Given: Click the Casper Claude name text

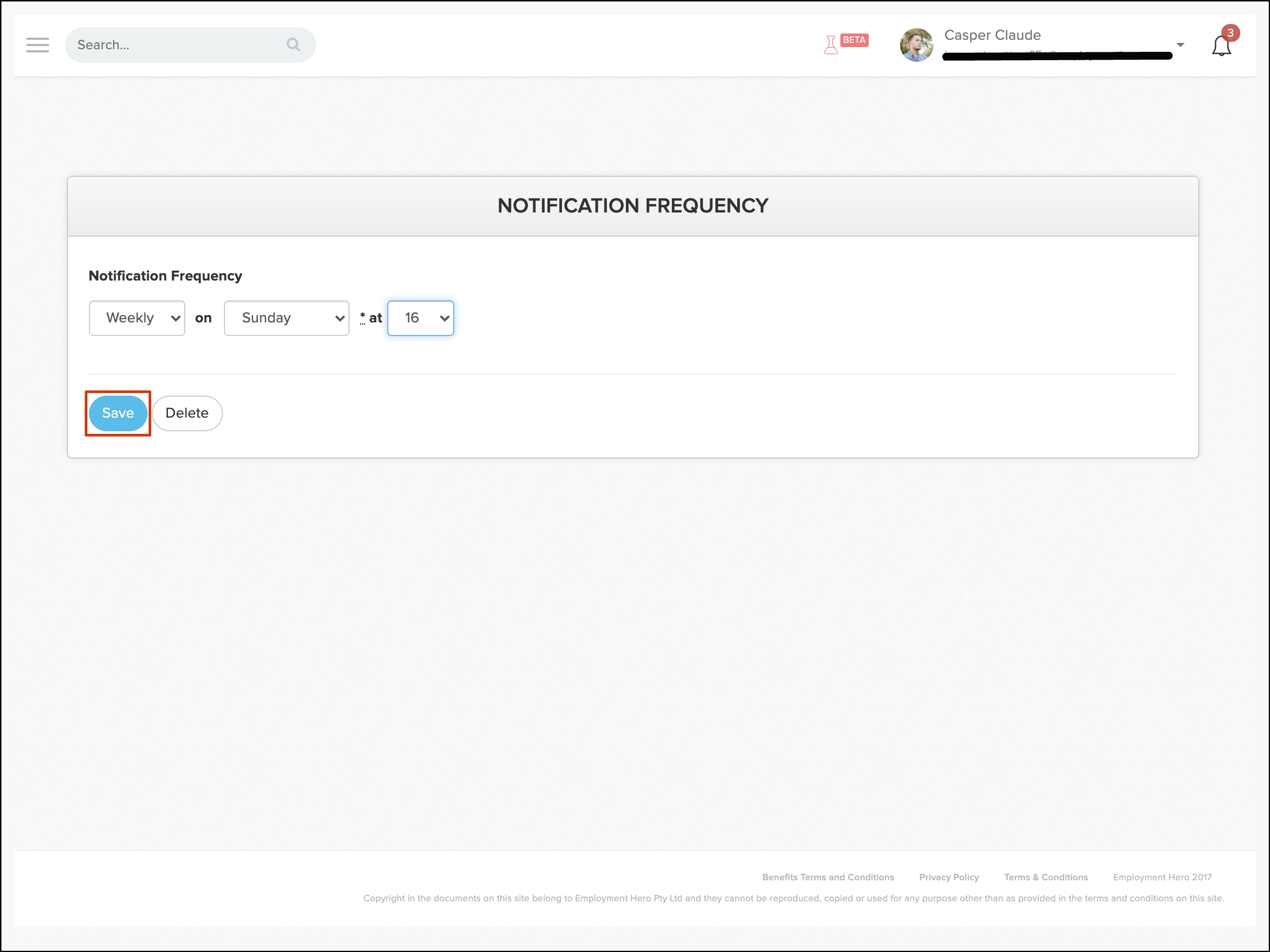Looking at the screenshot, I should tap(992, 35).
